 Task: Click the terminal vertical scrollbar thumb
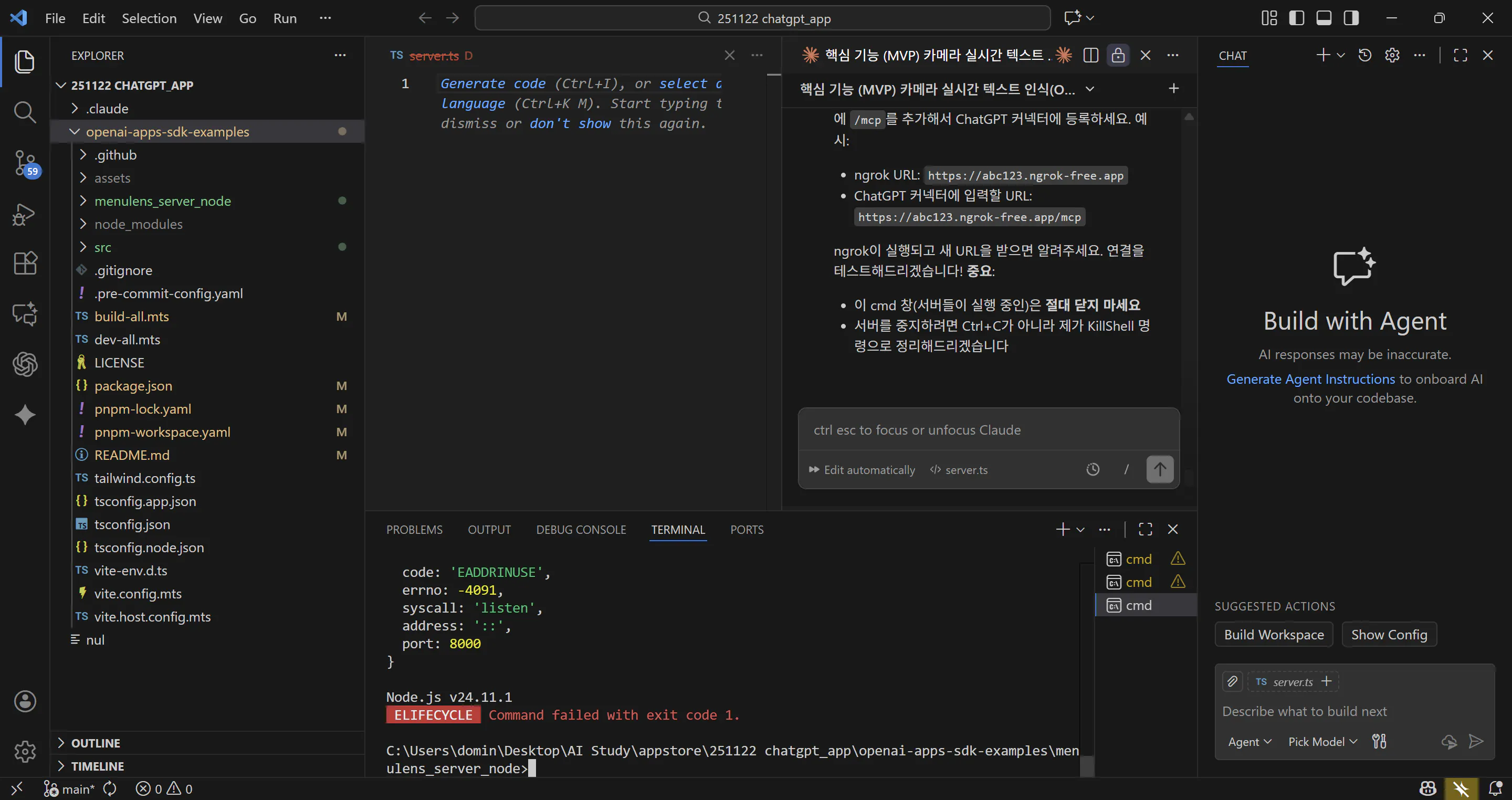pos(1087,765)
